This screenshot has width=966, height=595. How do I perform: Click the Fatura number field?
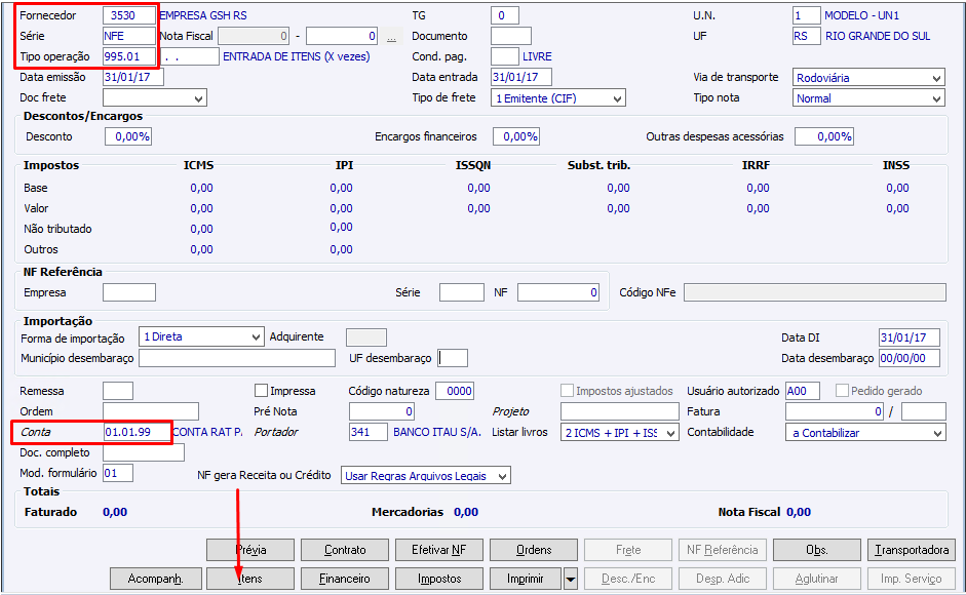pyautogui.click(x=835, y=411)
